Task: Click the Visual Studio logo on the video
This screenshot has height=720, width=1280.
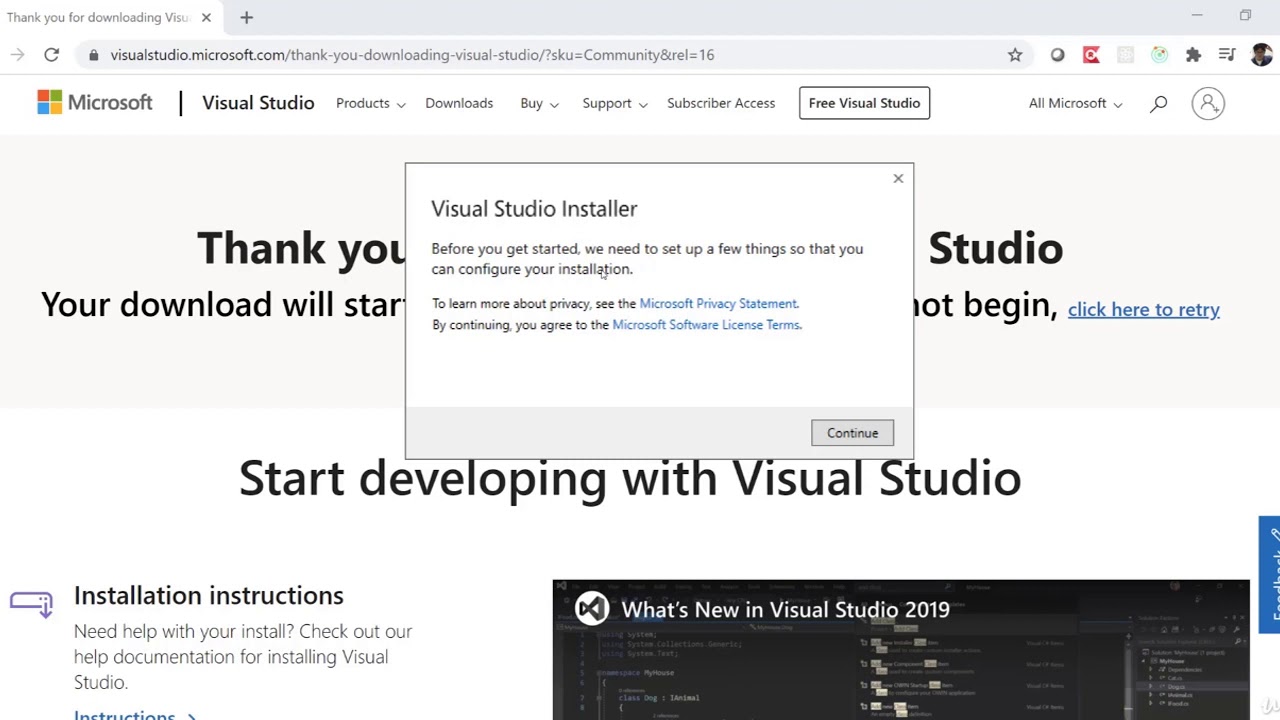Action: point(592,609)
